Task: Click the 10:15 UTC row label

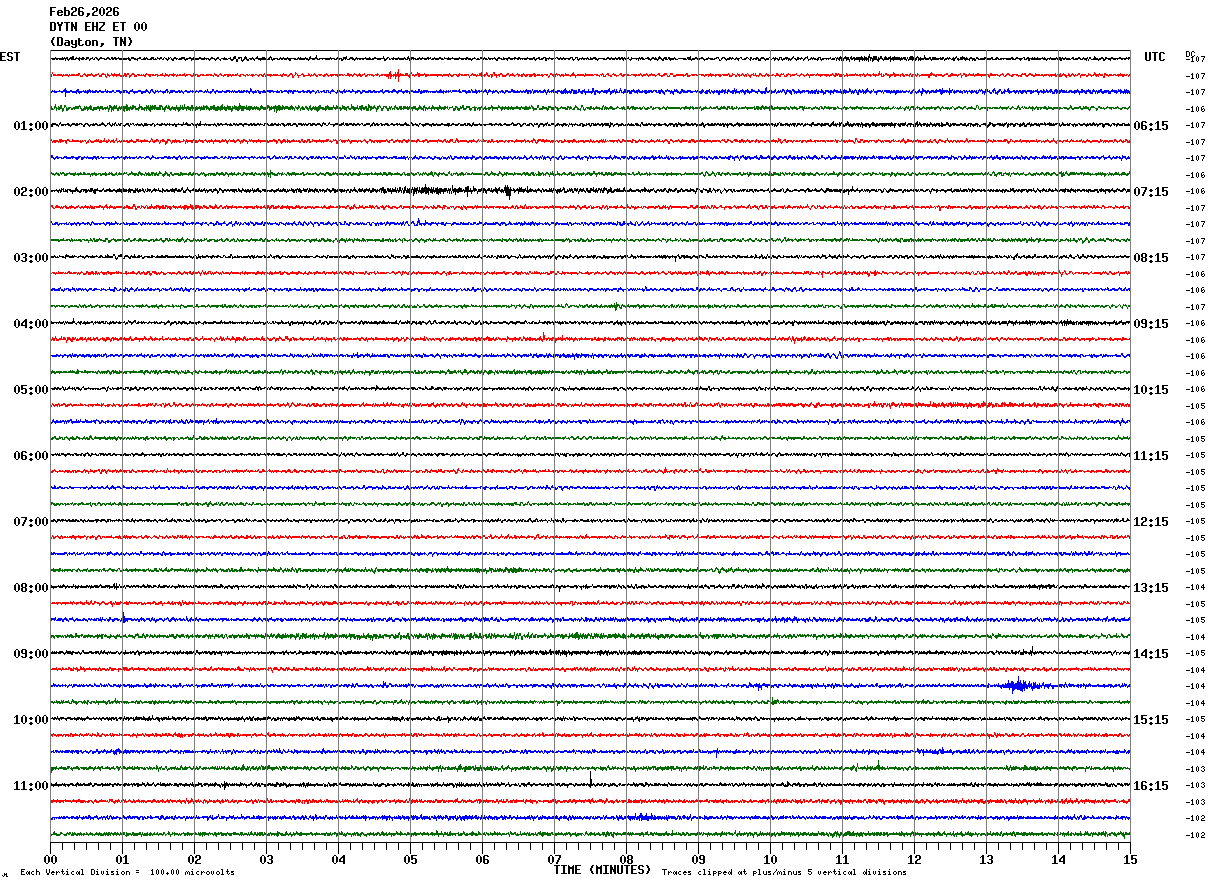Action: coord(1151,390)
